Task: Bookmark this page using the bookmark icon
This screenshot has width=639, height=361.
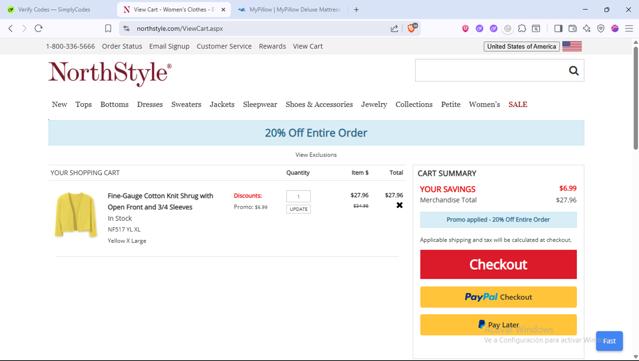Action: [x=108, y=28]
